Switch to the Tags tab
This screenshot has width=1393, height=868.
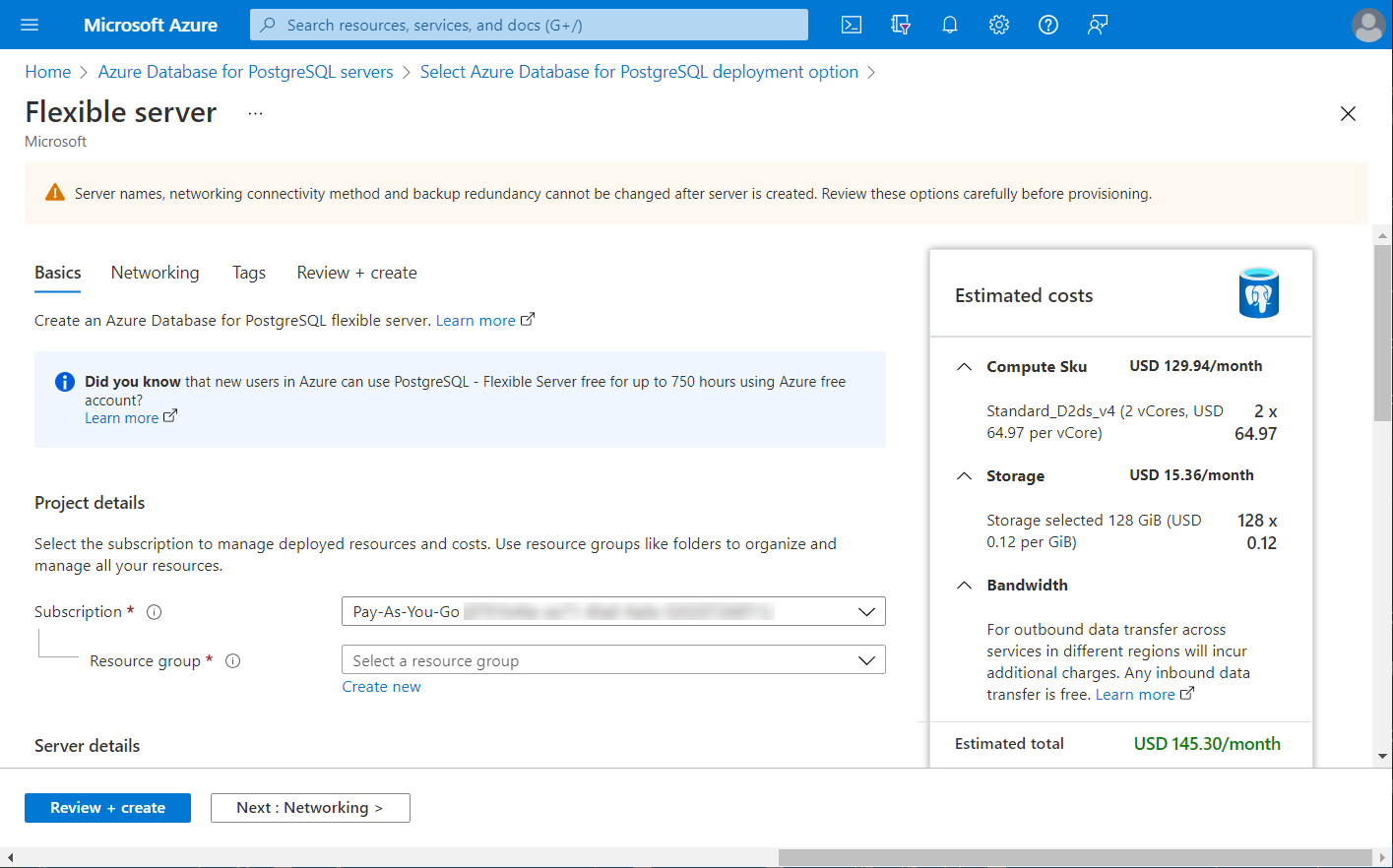coord(249,273)
